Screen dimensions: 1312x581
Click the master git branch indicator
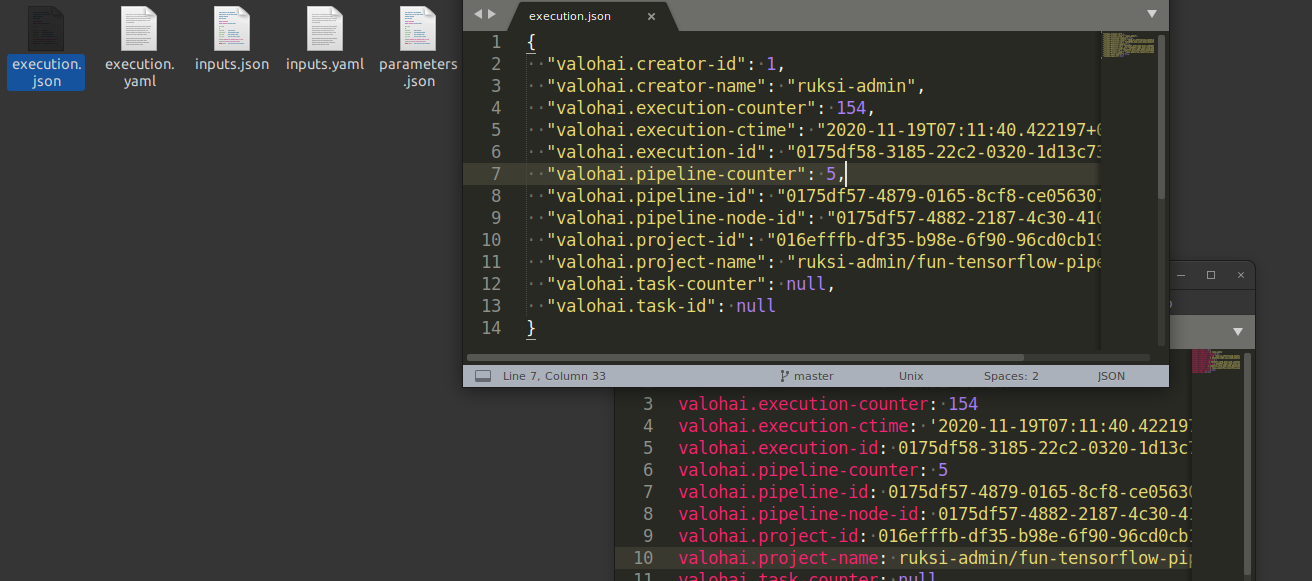click(x=806, y=376)
